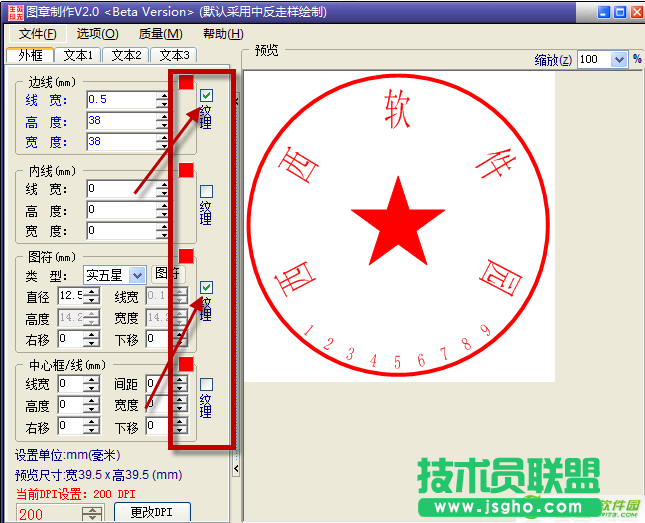
Task: Click the 设置单位:mm(毫米) text
Action: (x=68, y=455)
